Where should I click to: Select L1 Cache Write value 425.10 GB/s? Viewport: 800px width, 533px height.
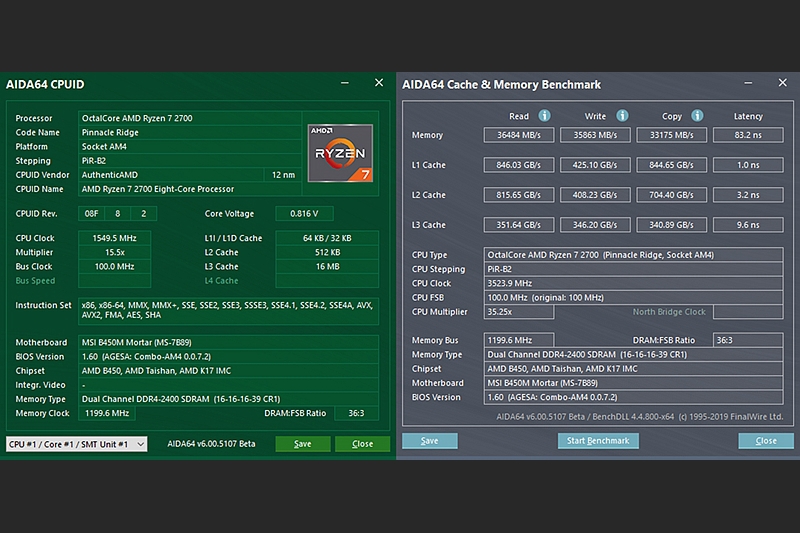(x=595, y=165)
